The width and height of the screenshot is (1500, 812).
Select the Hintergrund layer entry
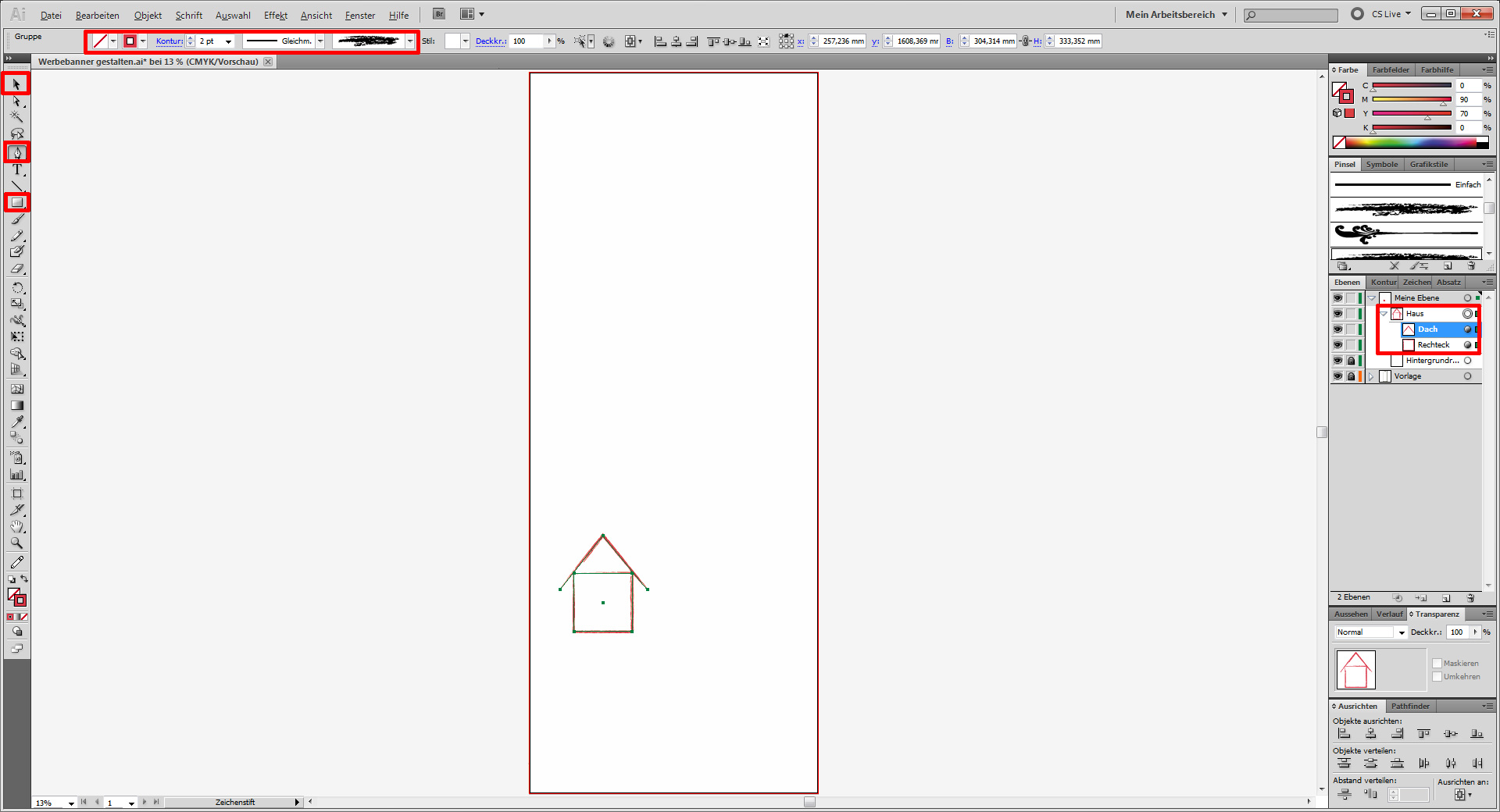[x=1431, y=361]
